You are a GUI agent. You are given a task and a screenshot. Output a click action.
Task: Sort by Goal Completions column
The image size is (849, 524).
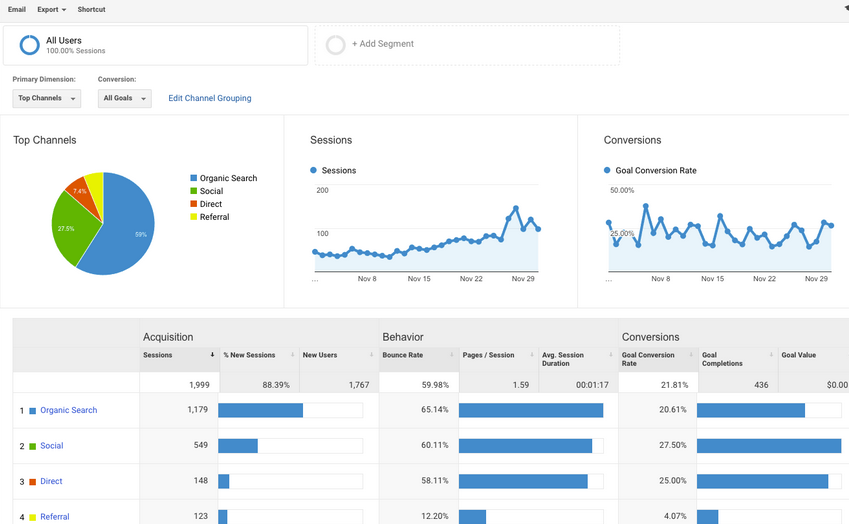click(738, 359)
